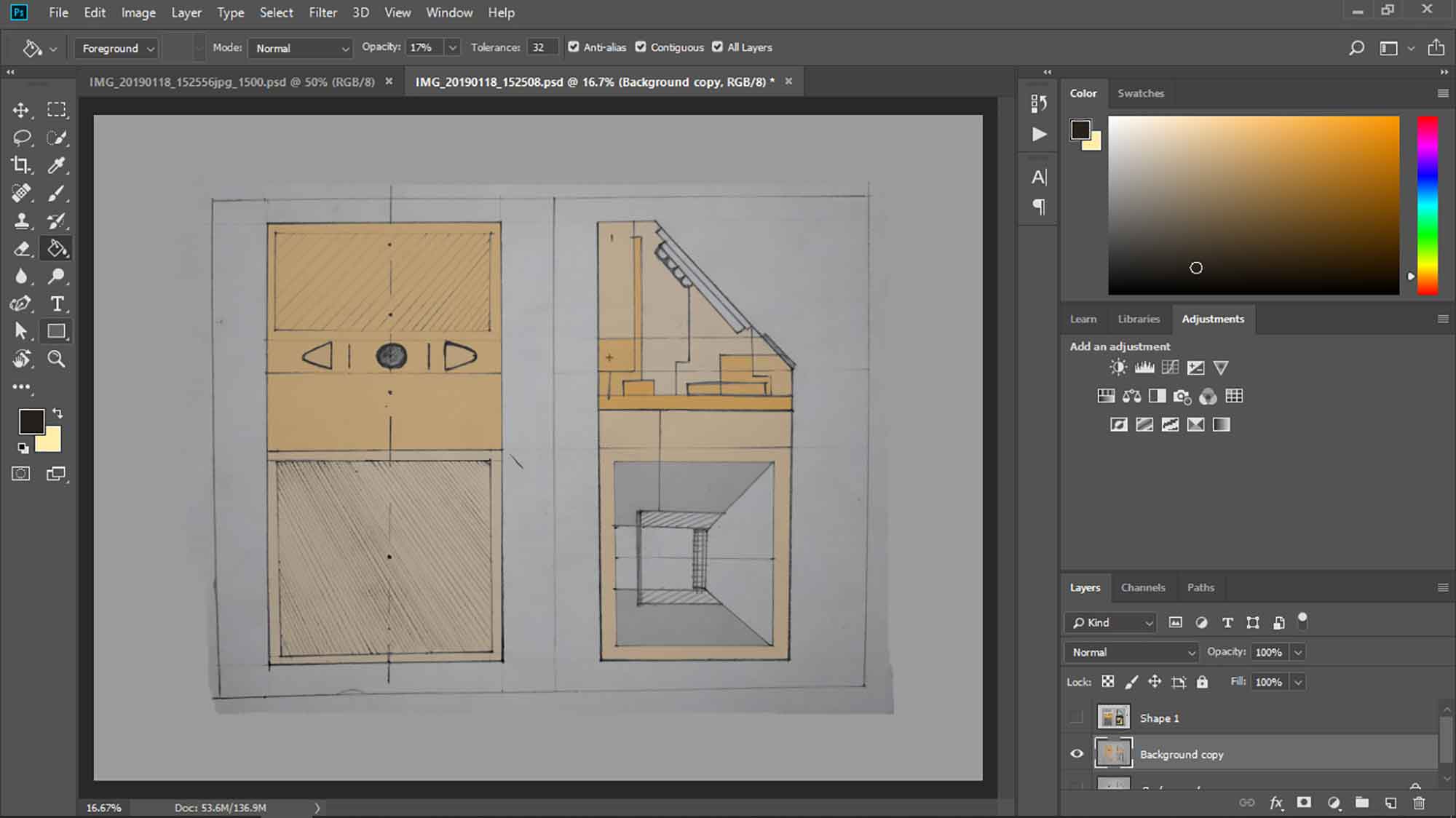Select the Lasso tool
Viewport: 1456px width, 818px height.
(x=22, y=137)
